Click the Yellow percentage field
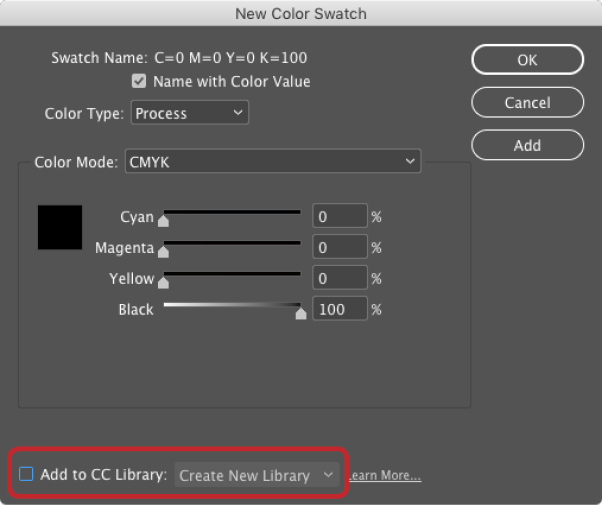Image resolution: width=602 pixels, height=505 pixels. 340,277
